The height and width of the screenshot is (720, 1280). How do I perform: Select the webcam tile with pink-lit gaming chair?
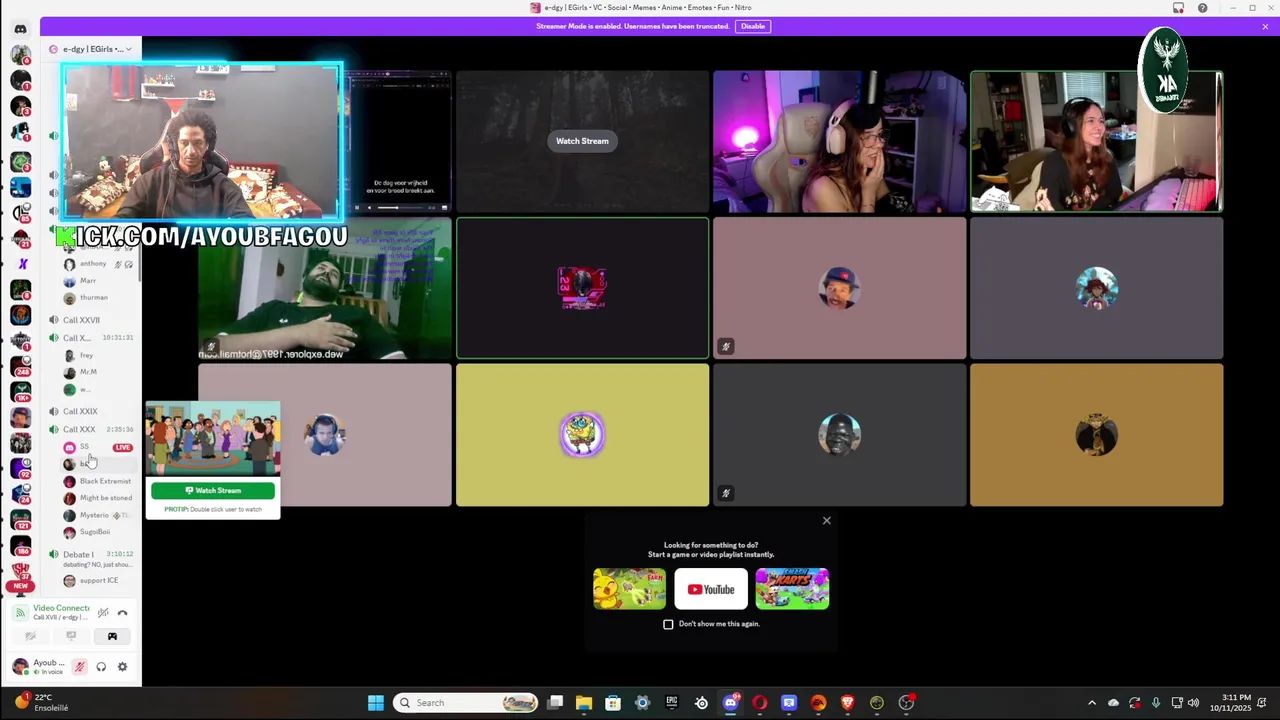pyautogui.click(x=840, y=141)
